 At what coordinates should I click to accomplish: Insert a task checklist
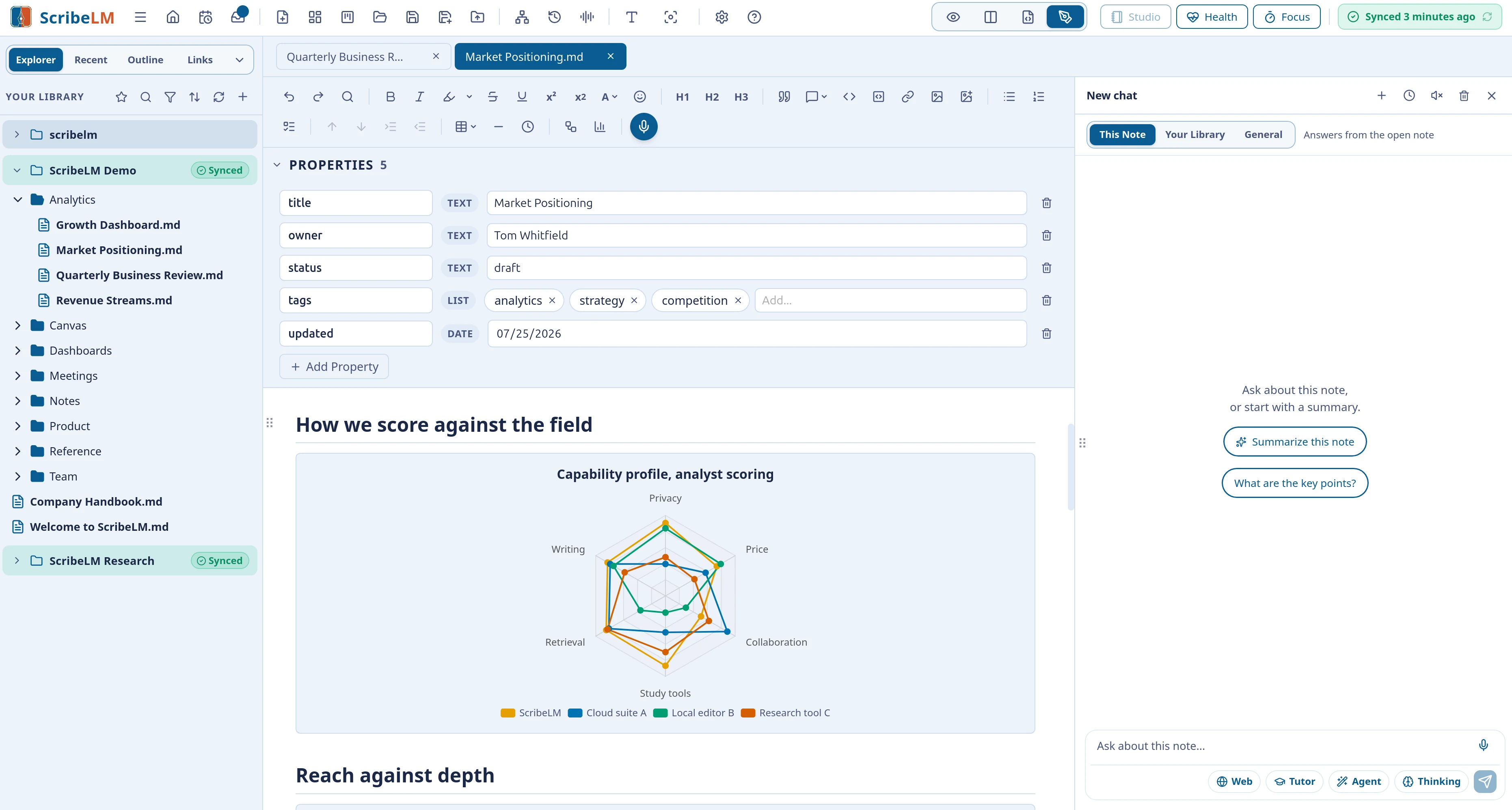coord(289,127)
